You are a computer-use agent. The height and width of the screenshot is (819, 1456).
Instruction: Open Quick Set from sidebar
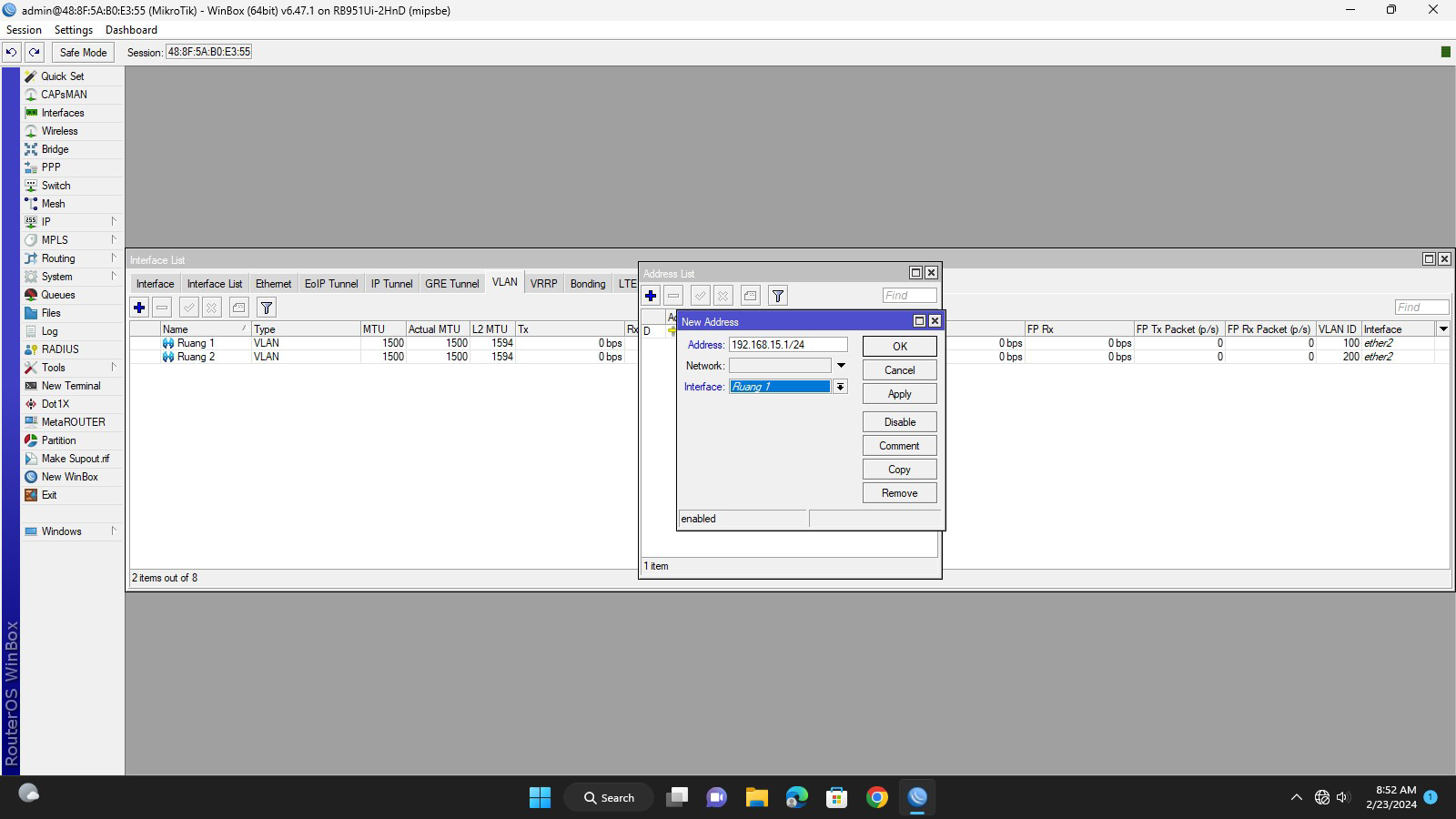pyautogui.click(x=62, y=76)
